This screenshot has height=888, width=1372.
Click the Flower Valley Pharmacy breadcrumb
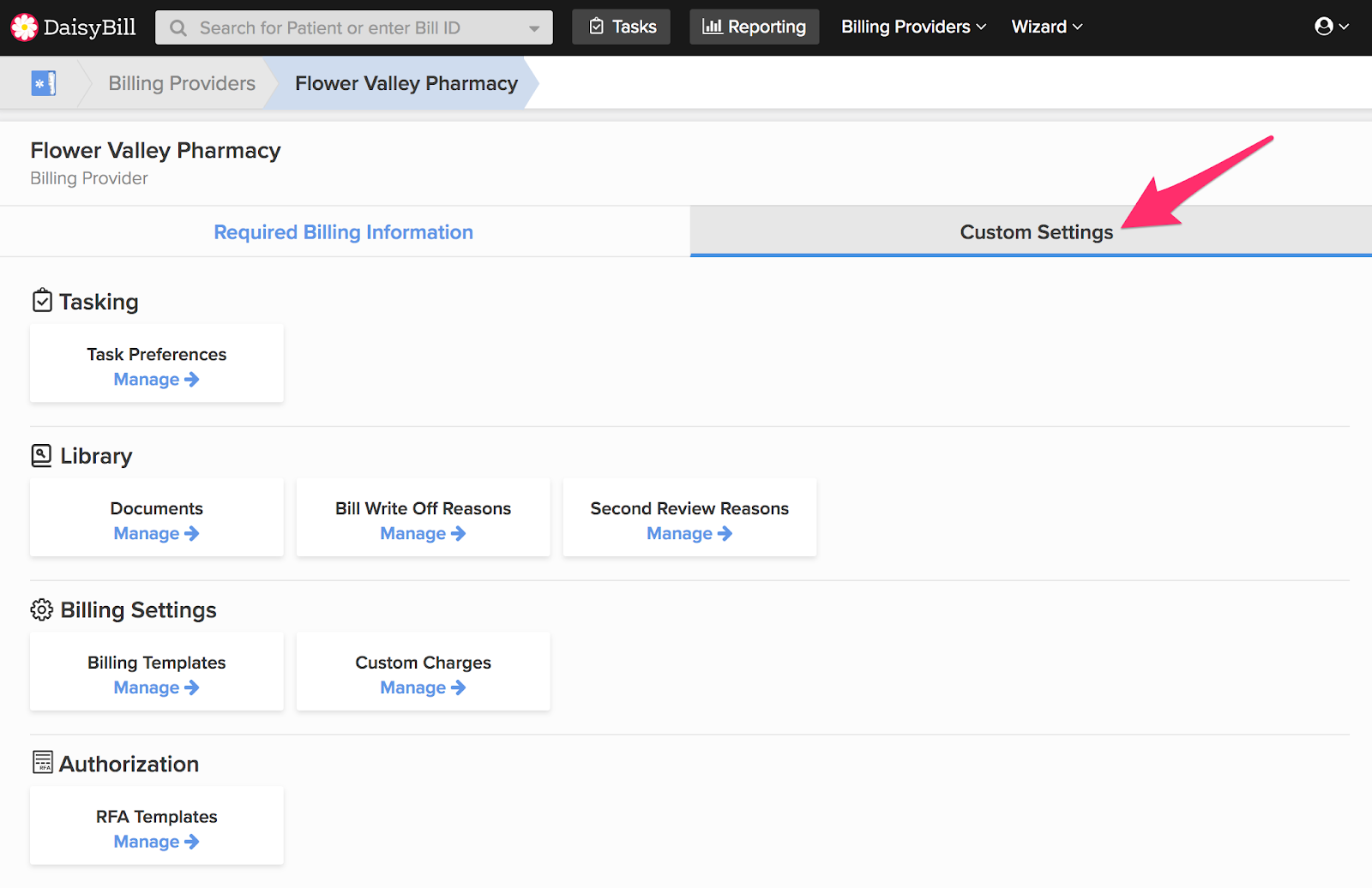click(x=406, y=83)
